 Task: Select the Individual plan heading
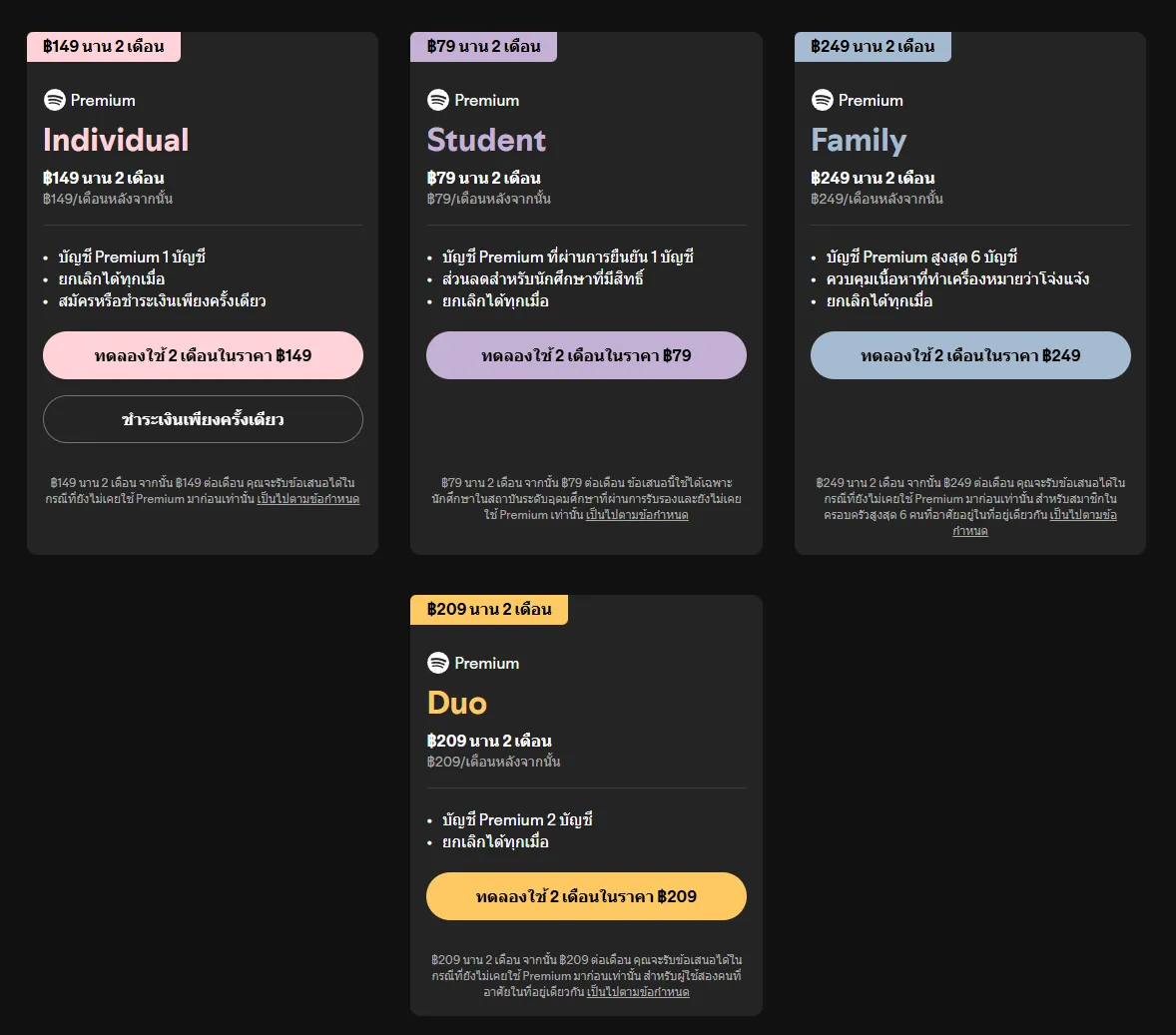[x=116, y=141]
